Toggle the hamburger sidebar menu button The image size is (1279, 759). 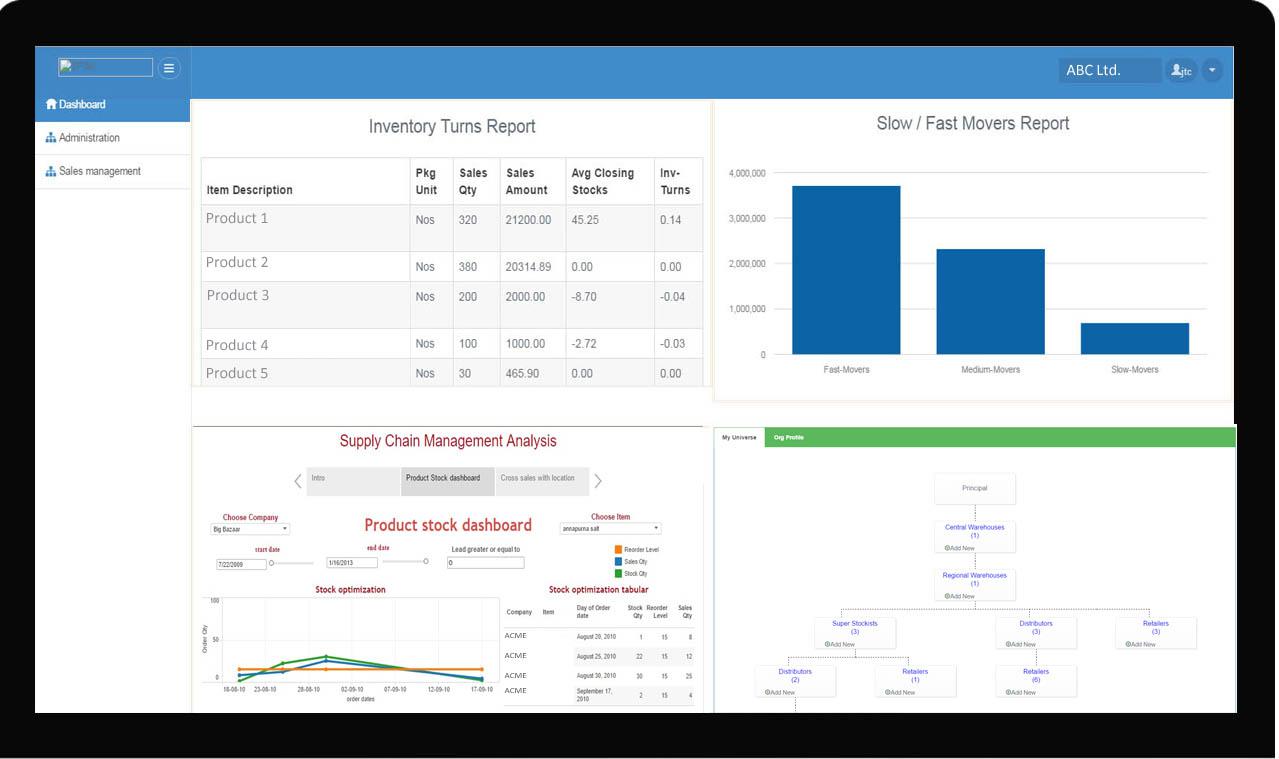pos(169,68)
